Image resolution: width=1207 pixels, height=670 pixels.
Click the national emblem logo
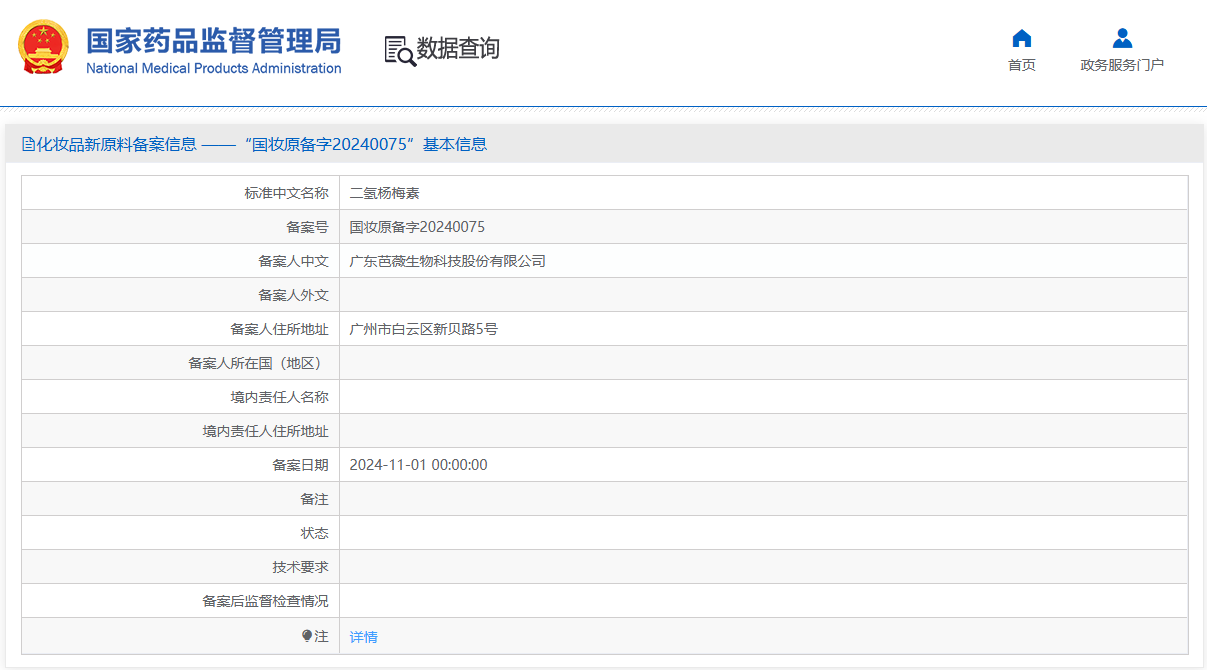click(x=44, y=48)
